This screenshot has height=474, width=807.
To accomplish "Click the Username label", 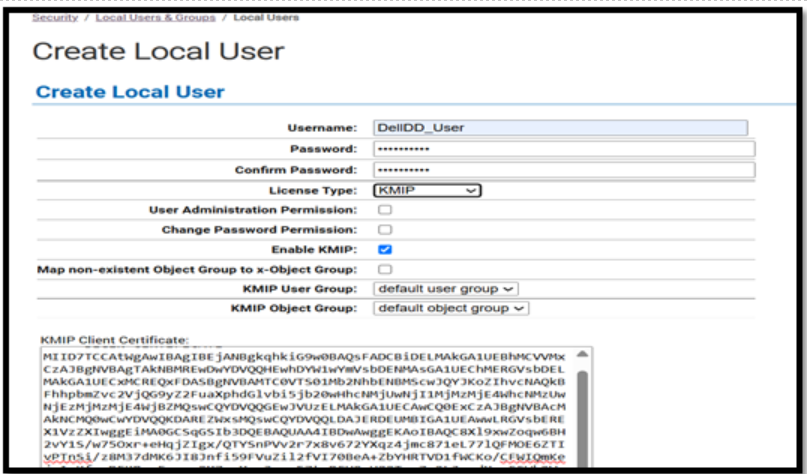I will point(322,128).
